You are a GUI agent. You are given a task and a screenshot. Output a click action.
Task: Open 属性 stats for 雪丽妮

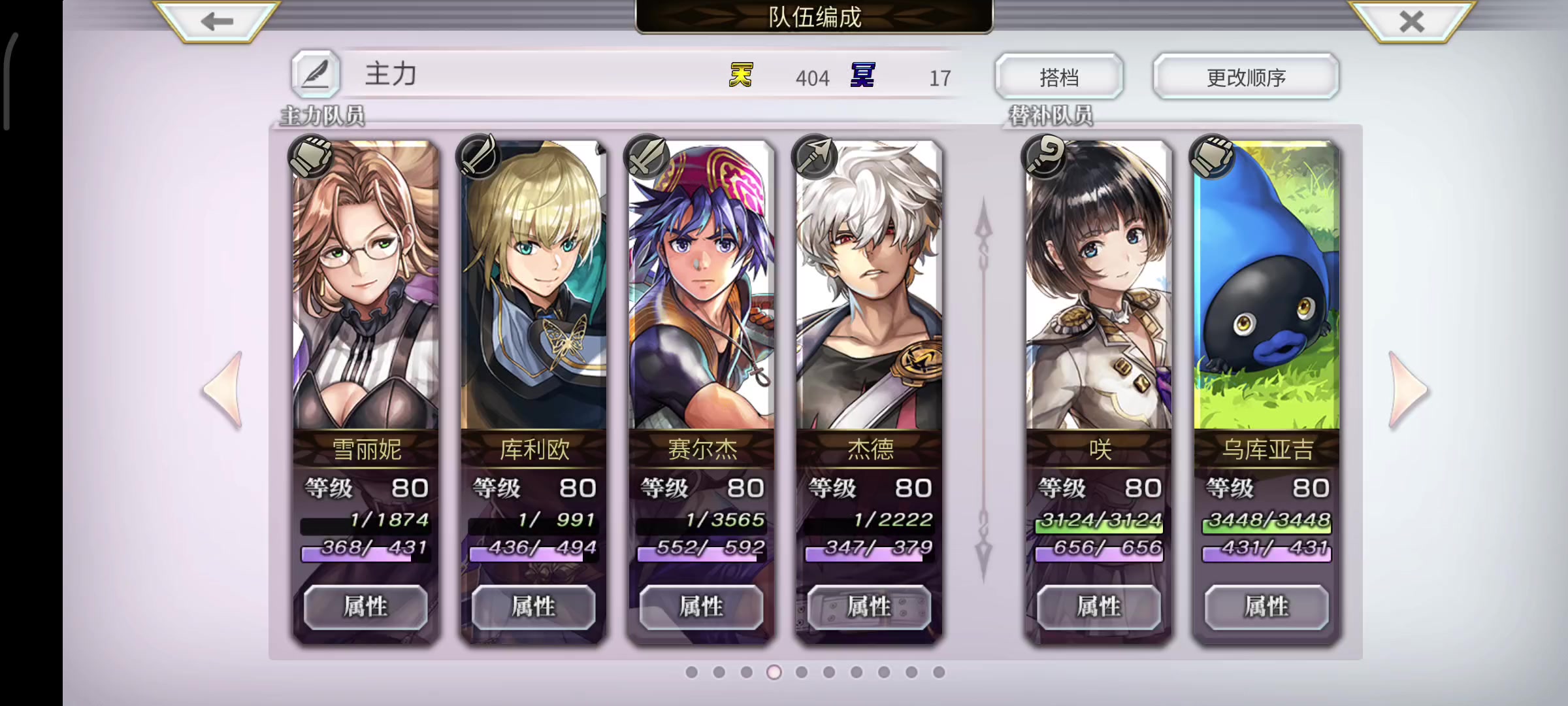coord(366,607)
